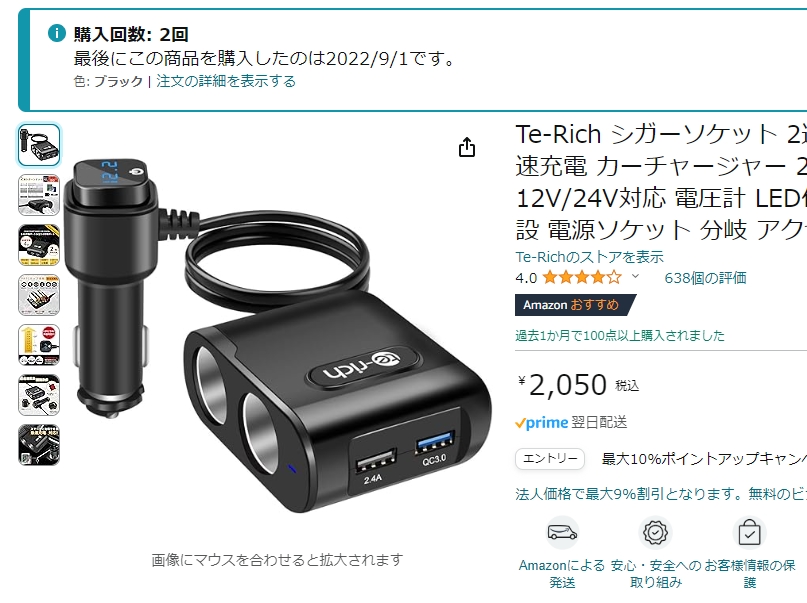Select the third thumbnail with yellow banner
The height and width of the screenshot is (603, 807).
(x=39, y=244)
